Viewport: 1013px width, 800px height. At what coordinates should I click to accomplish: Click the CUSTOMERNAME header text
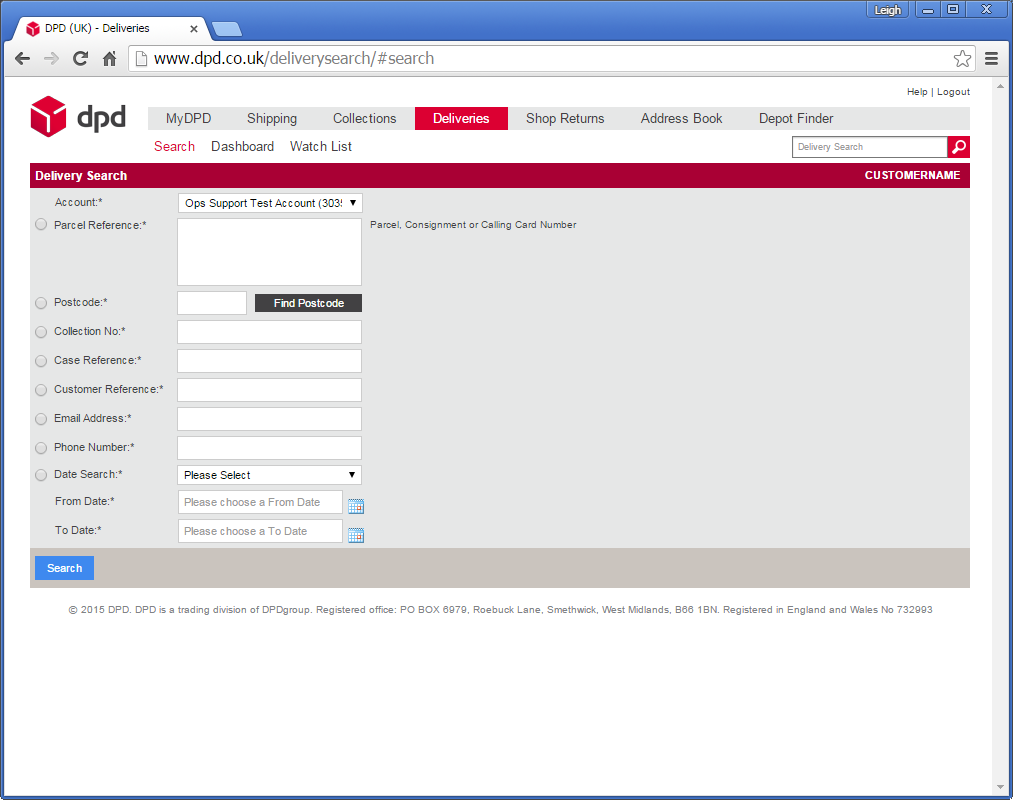pyautogui.click(x=912, y=175)
